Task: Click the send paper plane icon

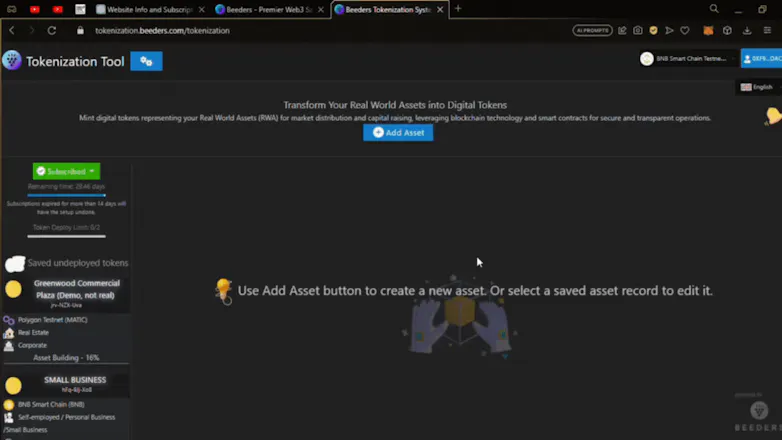Action: click(669, 30)
